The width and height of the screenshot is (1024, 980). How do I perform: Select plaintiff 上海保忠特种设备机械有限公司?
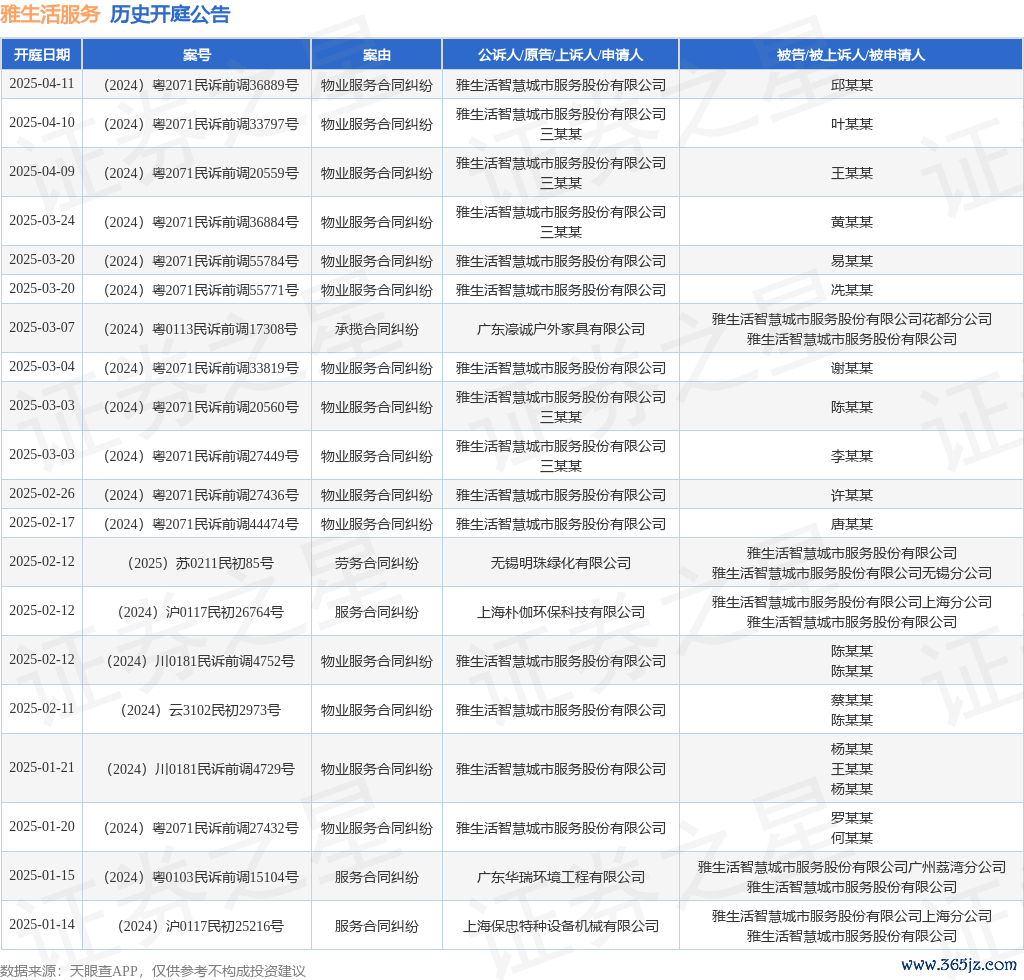click(x=560, y=926)
